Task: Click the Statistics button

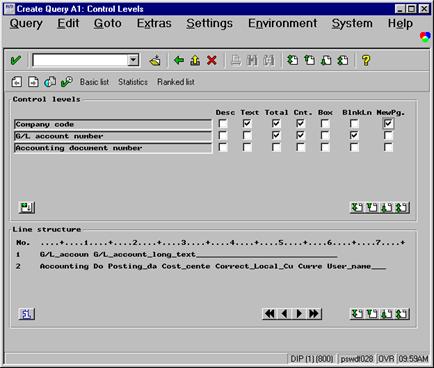Action: (x=133, y=82)
